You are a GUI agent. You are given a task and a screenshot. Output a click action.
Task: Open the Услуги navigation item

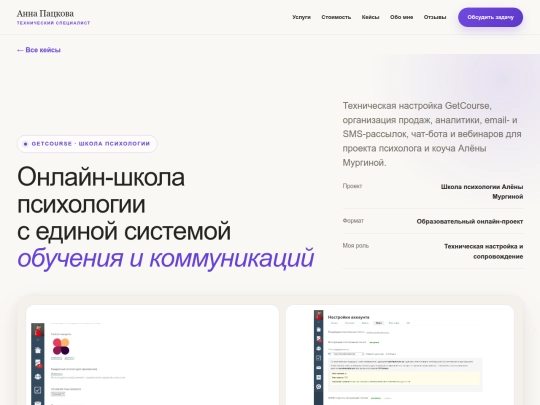pyautogui.click(x=301, y=17)
